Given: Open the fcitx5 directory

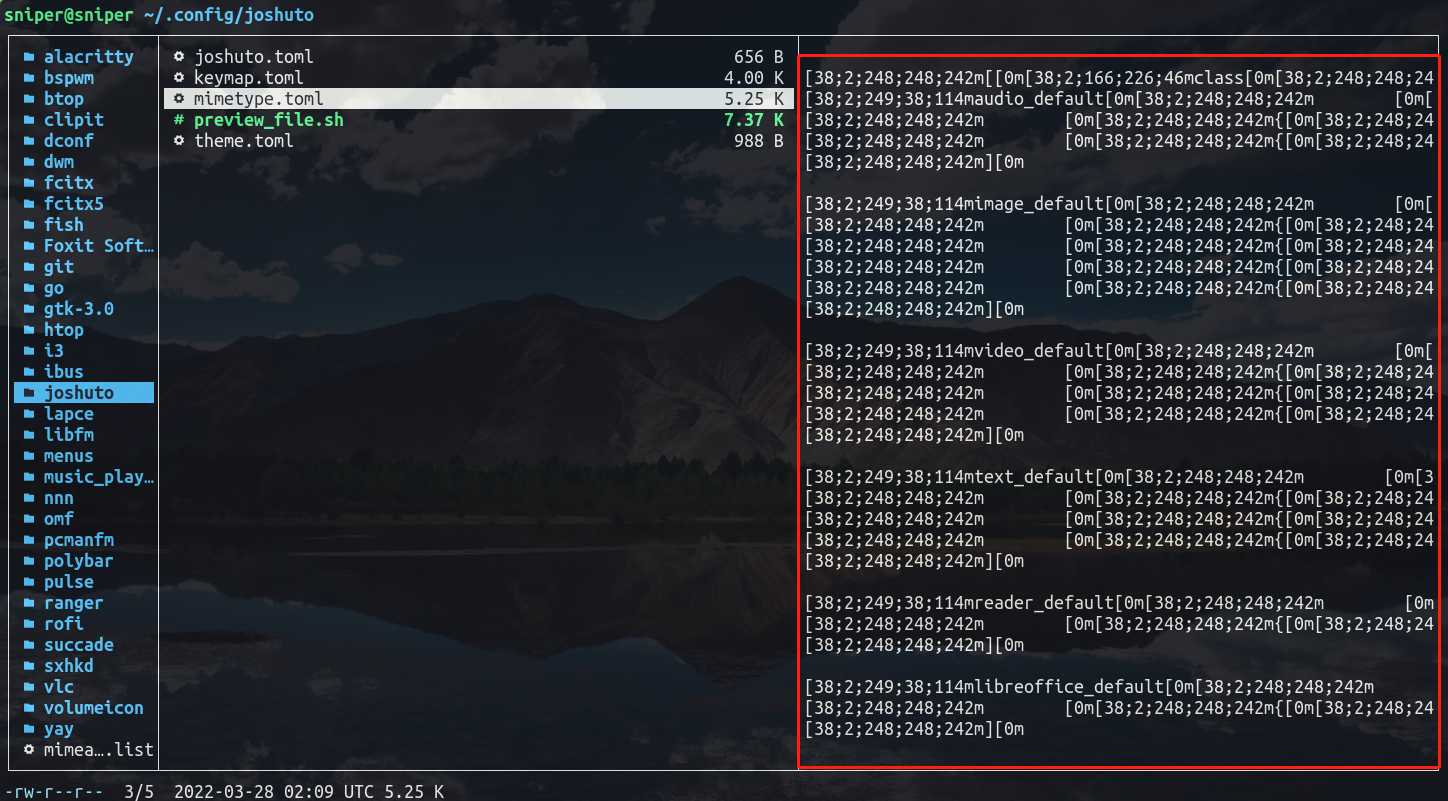Looking at the screenshot, I should (74, 204).
